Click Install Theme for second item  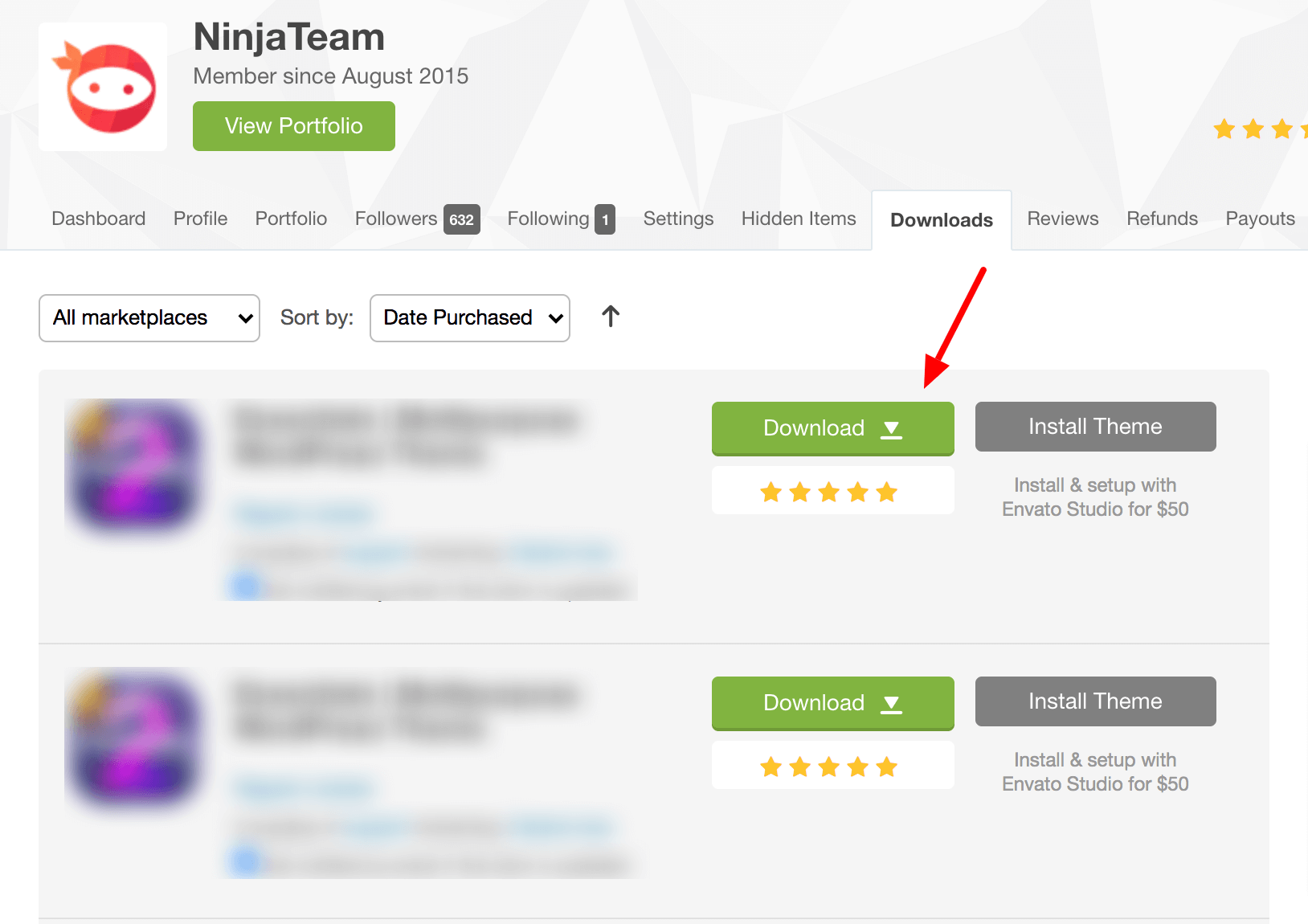[x=1096, y=701]
